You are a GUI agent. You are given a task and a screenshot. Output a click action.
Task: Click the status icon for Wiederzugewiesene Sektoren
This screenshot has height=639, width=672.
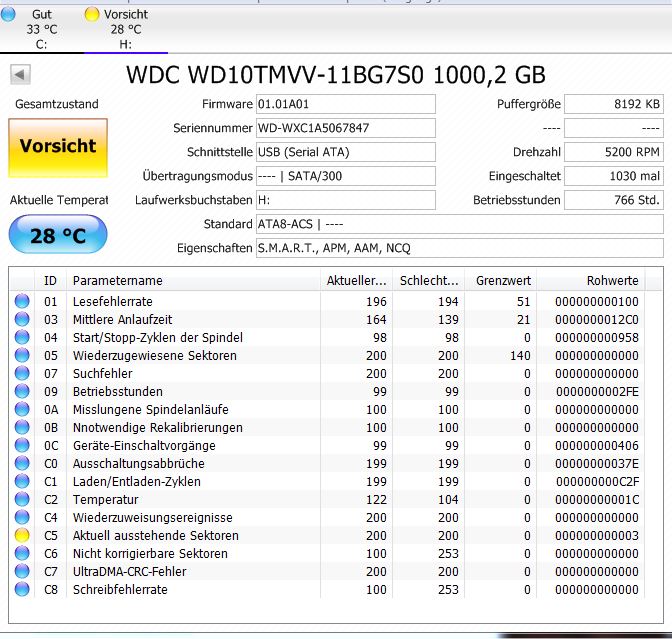point(22,355)
